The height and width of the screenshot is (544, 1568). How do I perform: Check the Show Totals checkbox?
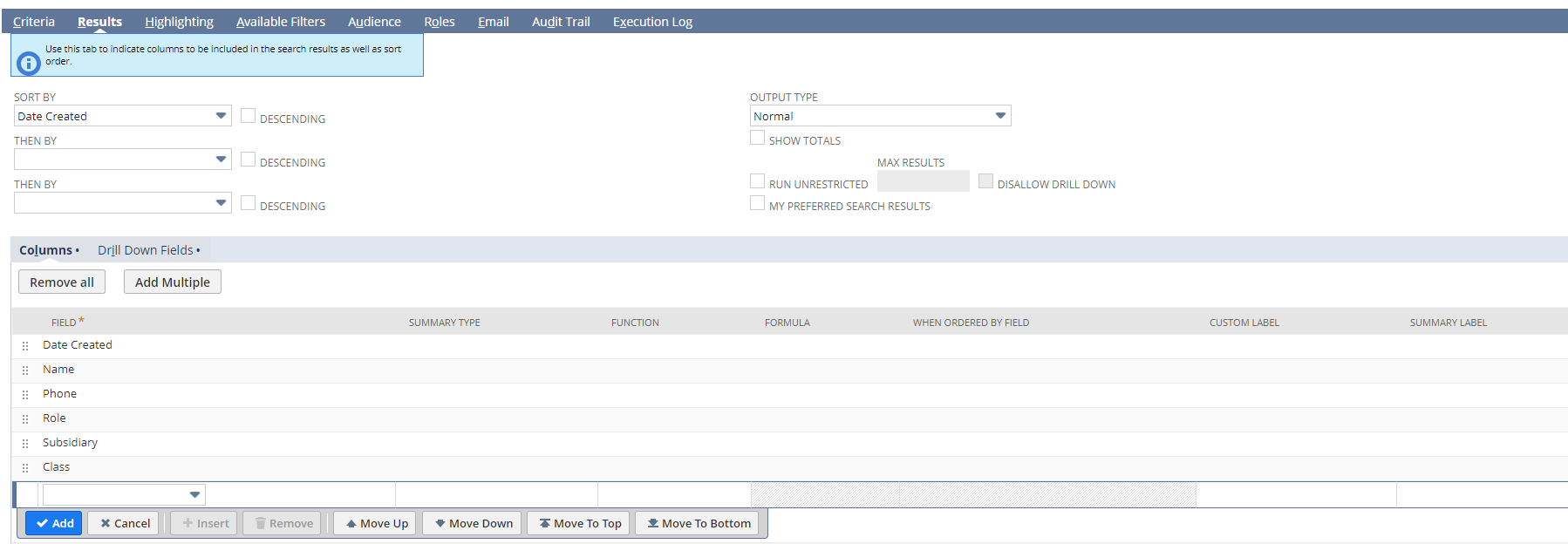point(757,138)
